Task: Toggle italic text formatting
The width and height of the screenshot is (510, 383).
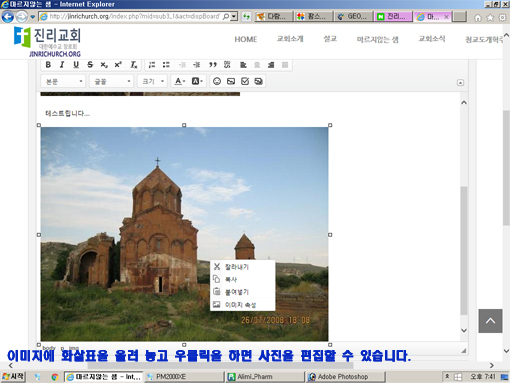Action: pyautogui.click(x=62, y=65)
